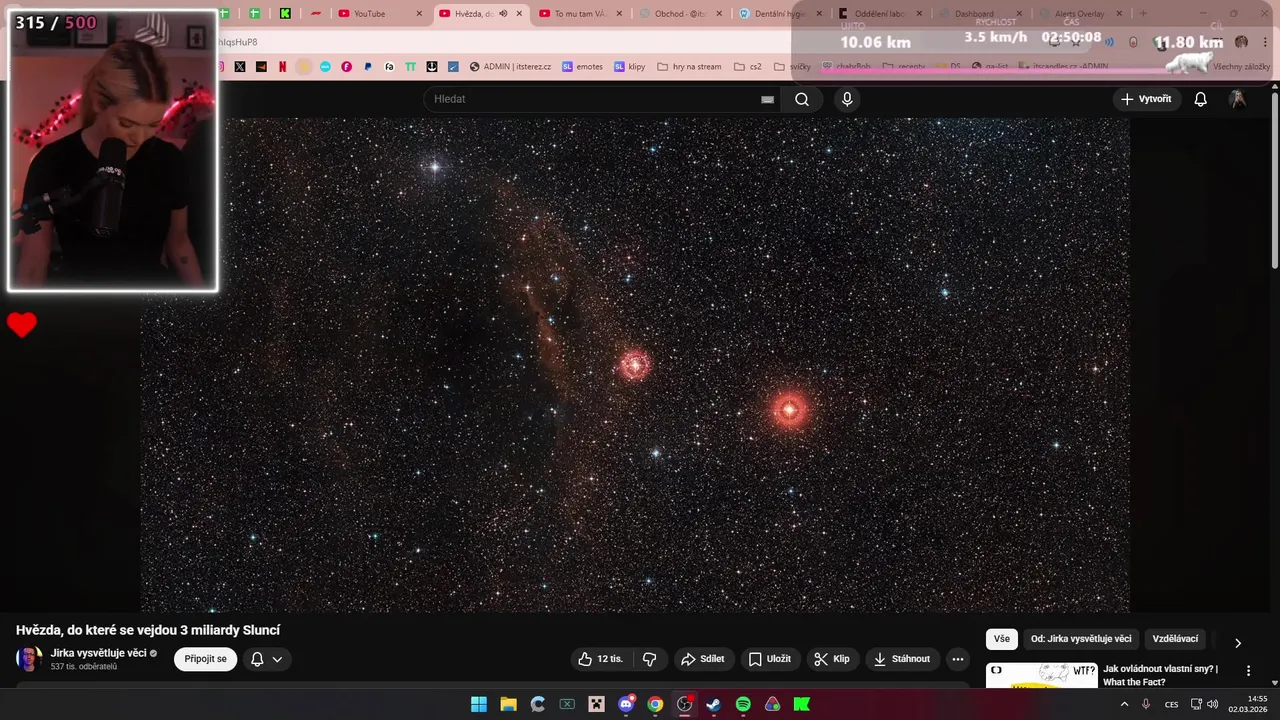Open the channel avatar of Jirka
1280x720 pixels.
[x=29, y=659]
